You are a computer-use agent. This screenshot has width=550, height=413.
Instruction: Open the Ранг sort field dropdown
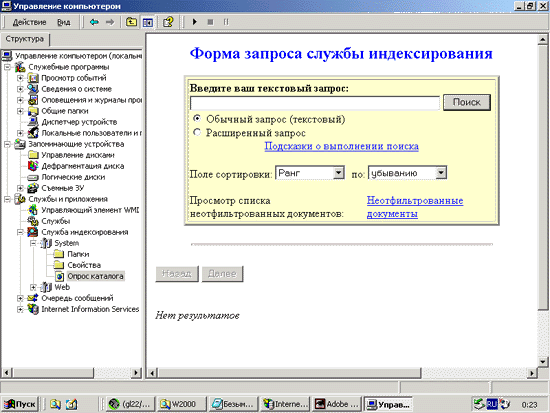tap(338, 173)
